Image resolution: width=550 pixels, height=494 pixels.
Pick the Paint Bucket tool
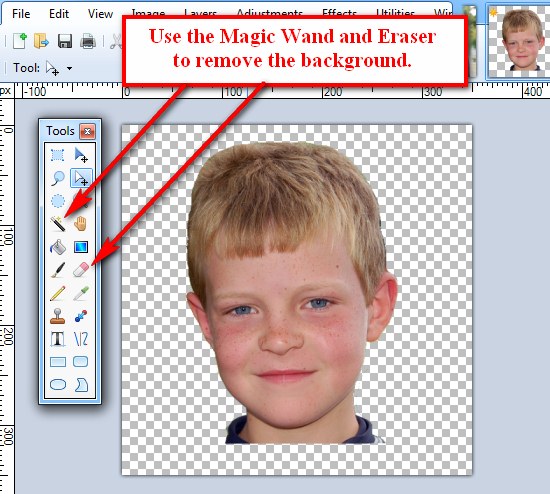(58, 247)
